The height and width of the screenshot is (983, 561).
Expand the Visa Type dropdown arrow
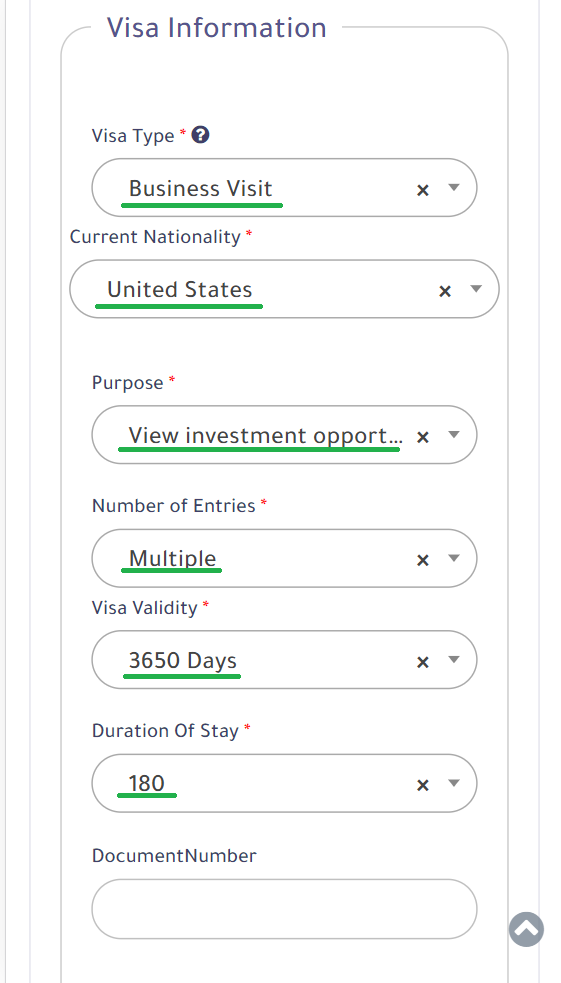(x=454, y=187)
